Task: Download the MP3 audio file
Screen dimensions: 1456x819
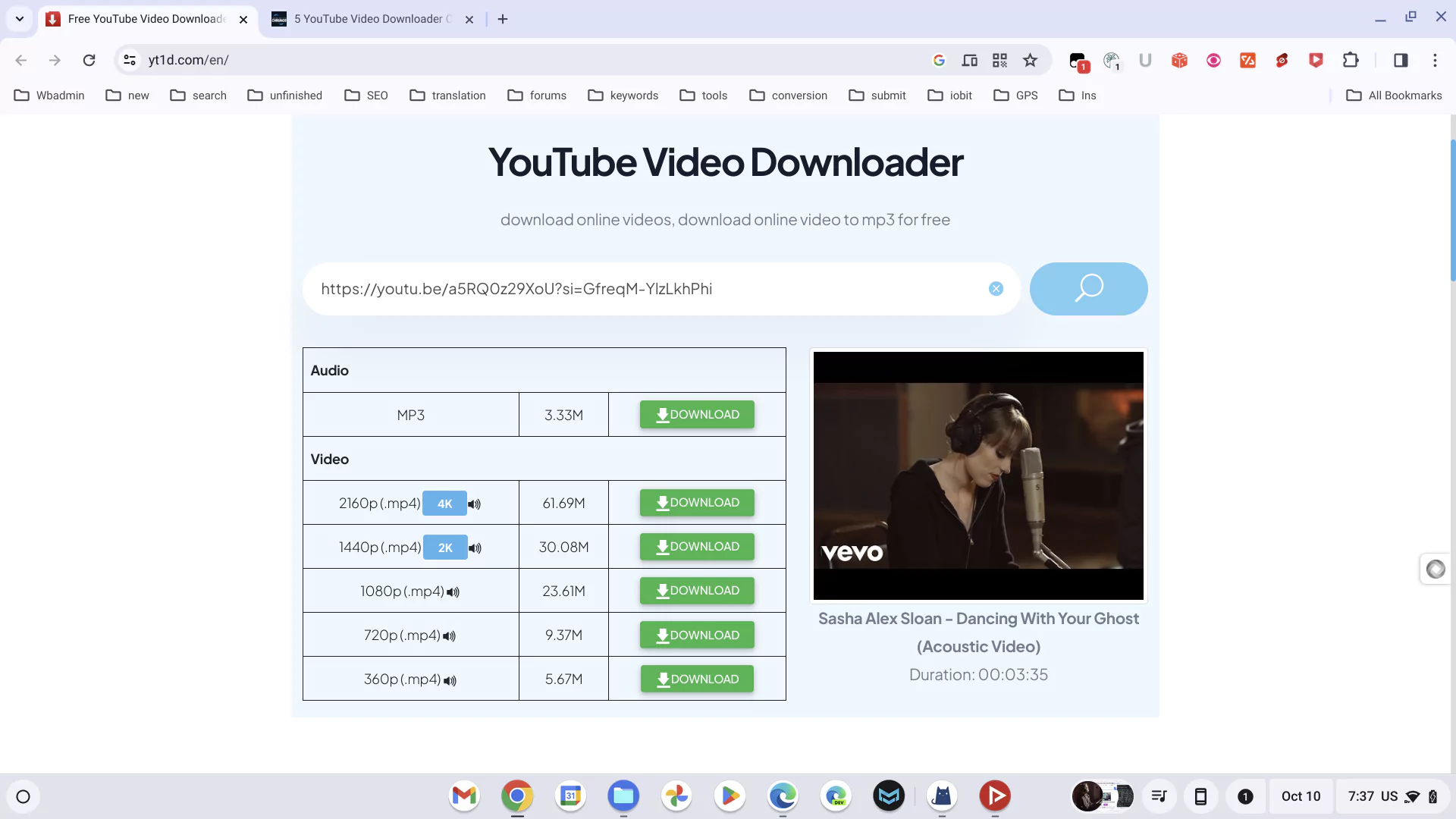Action: (696, 414)
